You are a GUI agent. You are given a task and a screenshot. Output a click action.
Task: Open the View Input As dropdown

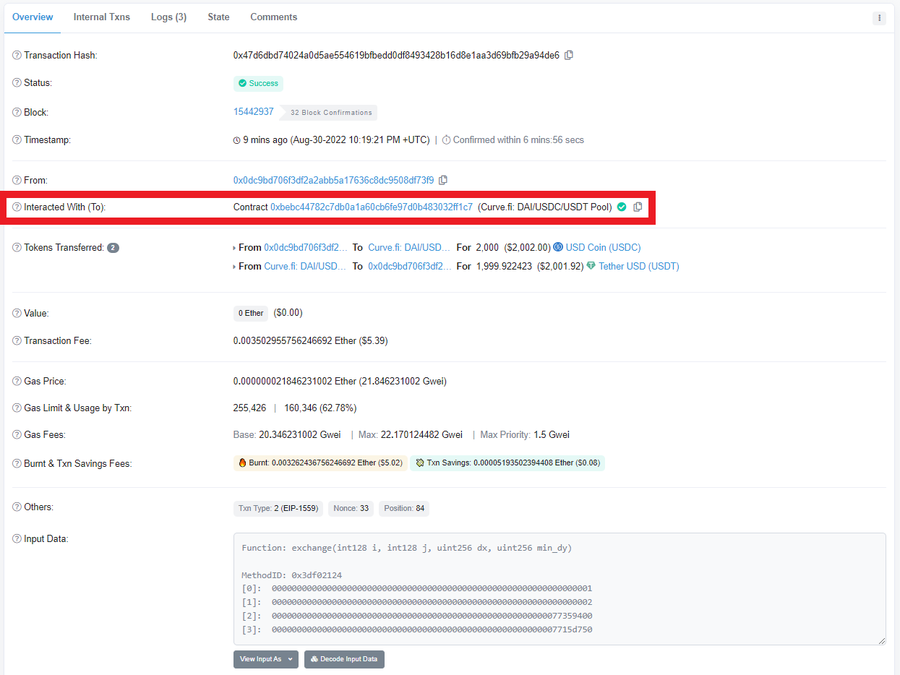click(x=265, y=659)
